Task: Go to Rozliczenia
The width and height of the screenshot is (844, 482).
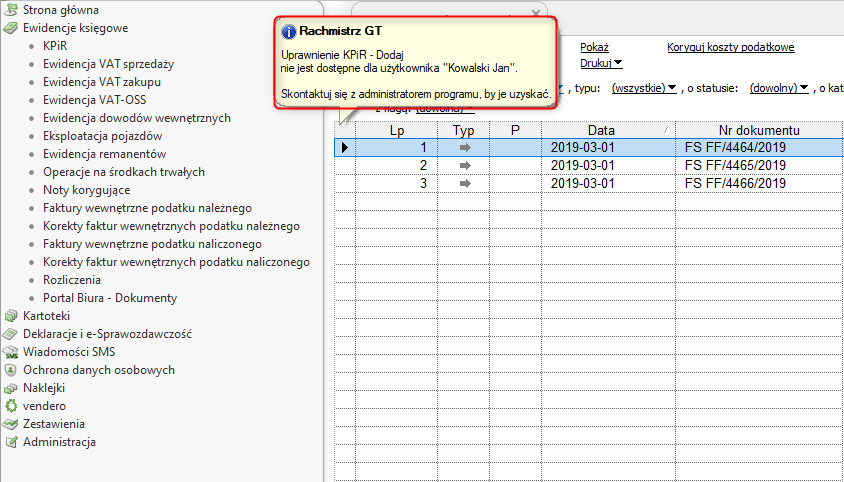Action: (72, 280)
